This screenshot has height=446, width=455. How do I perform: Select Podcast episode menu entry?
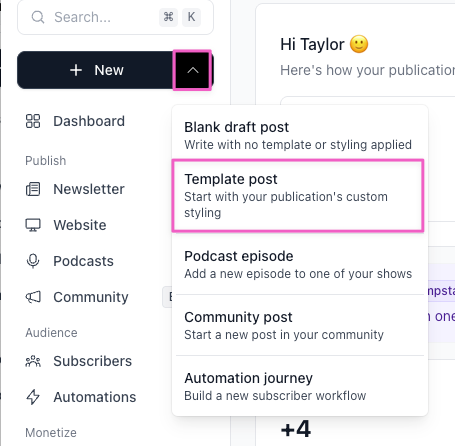(x=298, y=265)
